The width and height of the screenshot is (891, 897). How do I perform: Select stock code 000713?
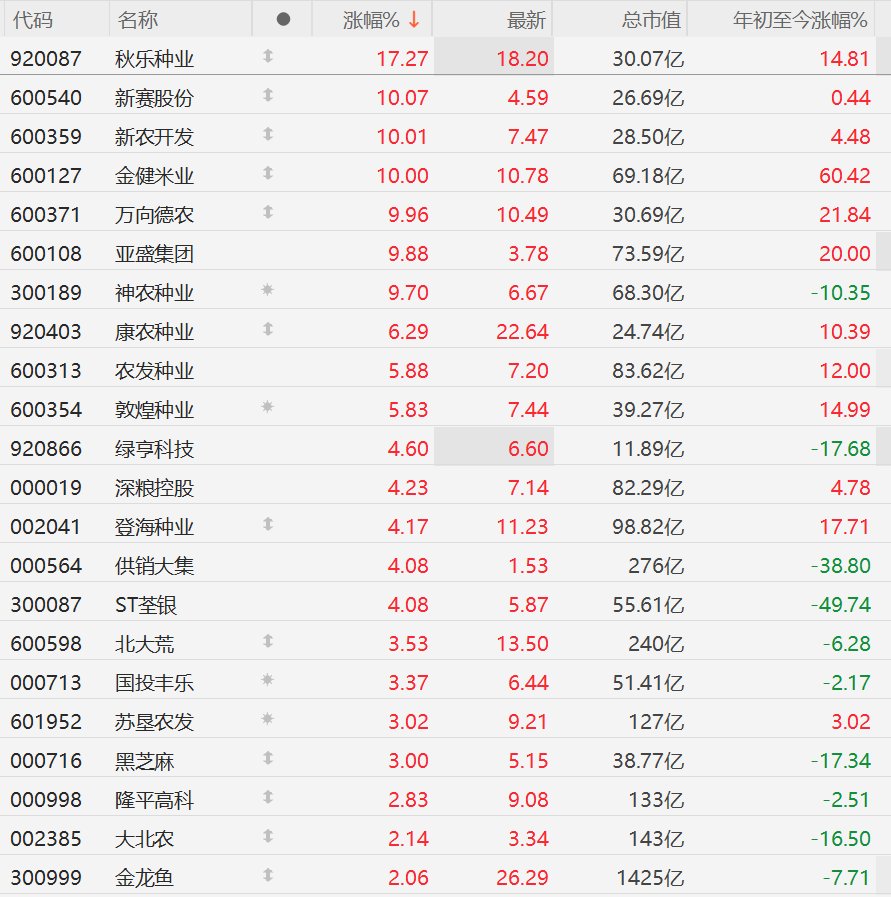(x=46, y=683)
